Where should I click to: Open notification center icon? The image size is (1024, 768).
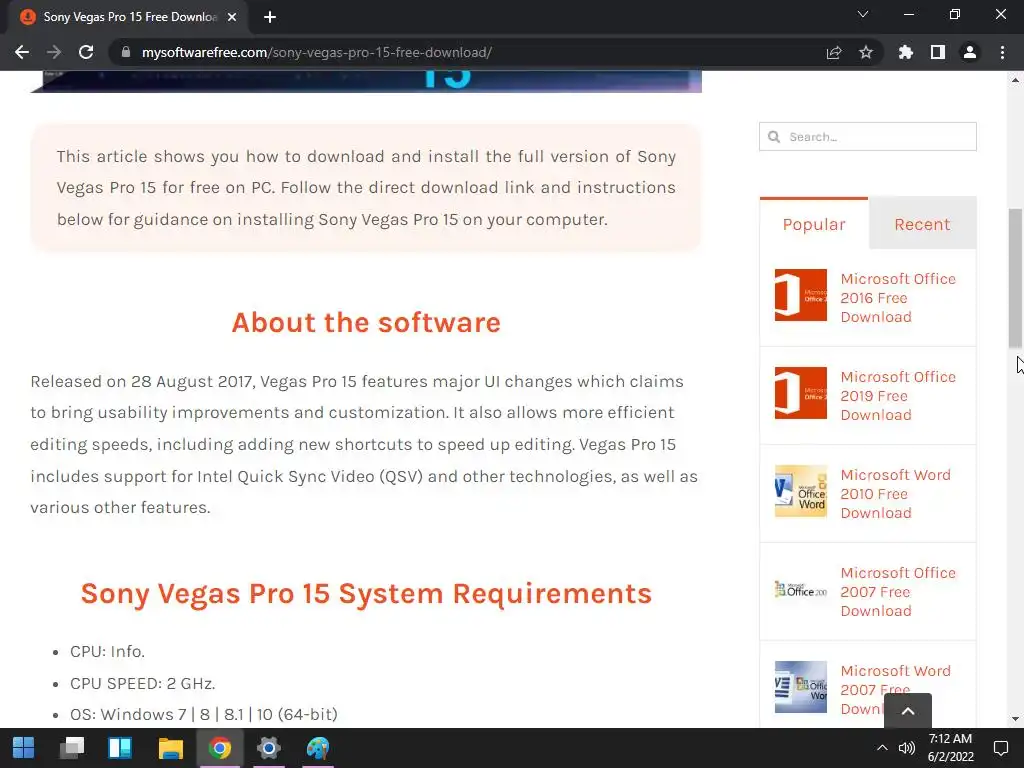point(1000,748)
